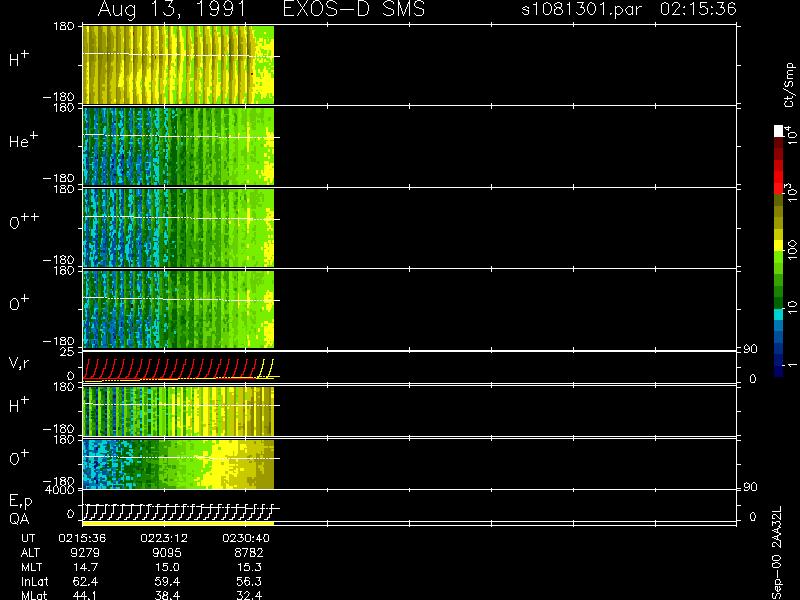Click the MLat value "32.4"

(249, 595)
